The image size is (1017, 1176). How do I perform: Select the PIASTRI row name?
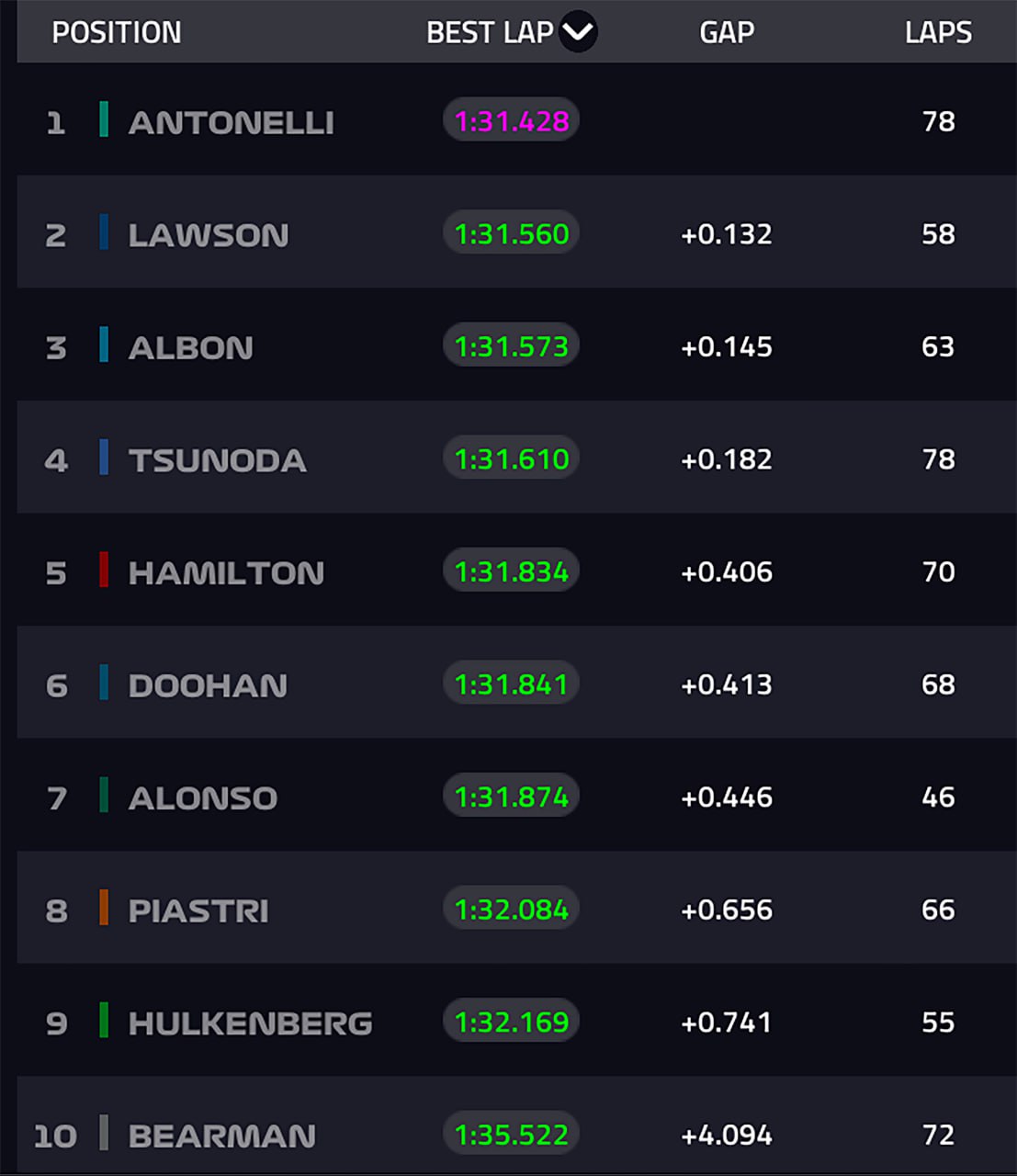click(198, 910)
